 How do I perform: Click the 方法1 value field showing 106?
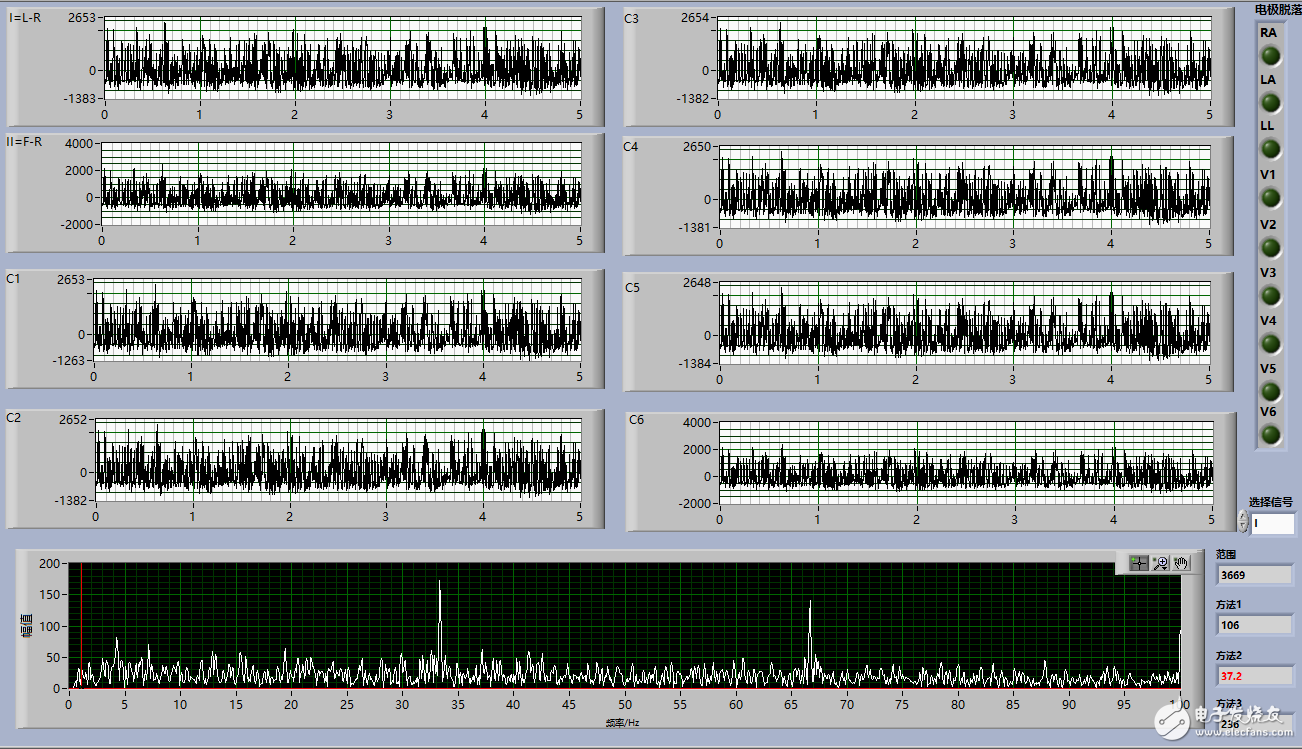1254,625
